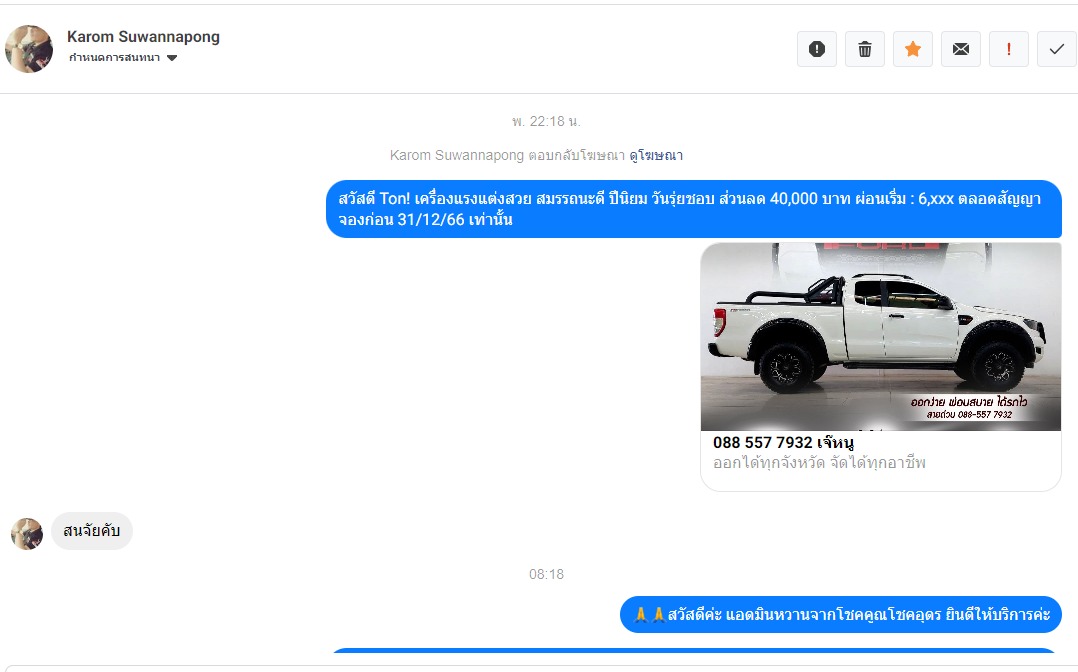This screenshot has height=672, width=1078.
Task: Click the พ. 22:18 น. timestamp
Action: tap(546, 122)
